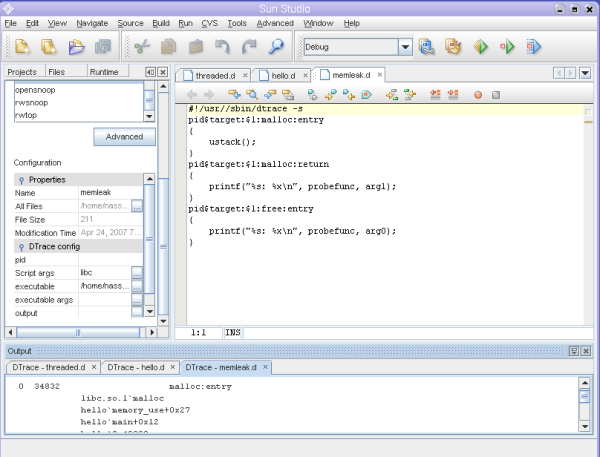
Task: Click browse button for All Files
Action: tap(137, 206)
